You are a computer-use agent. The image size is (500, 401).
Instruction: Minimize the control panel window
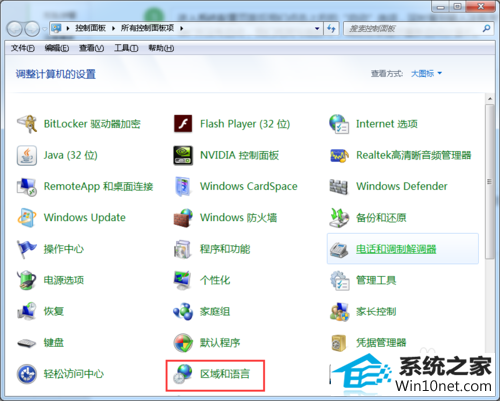441,7
